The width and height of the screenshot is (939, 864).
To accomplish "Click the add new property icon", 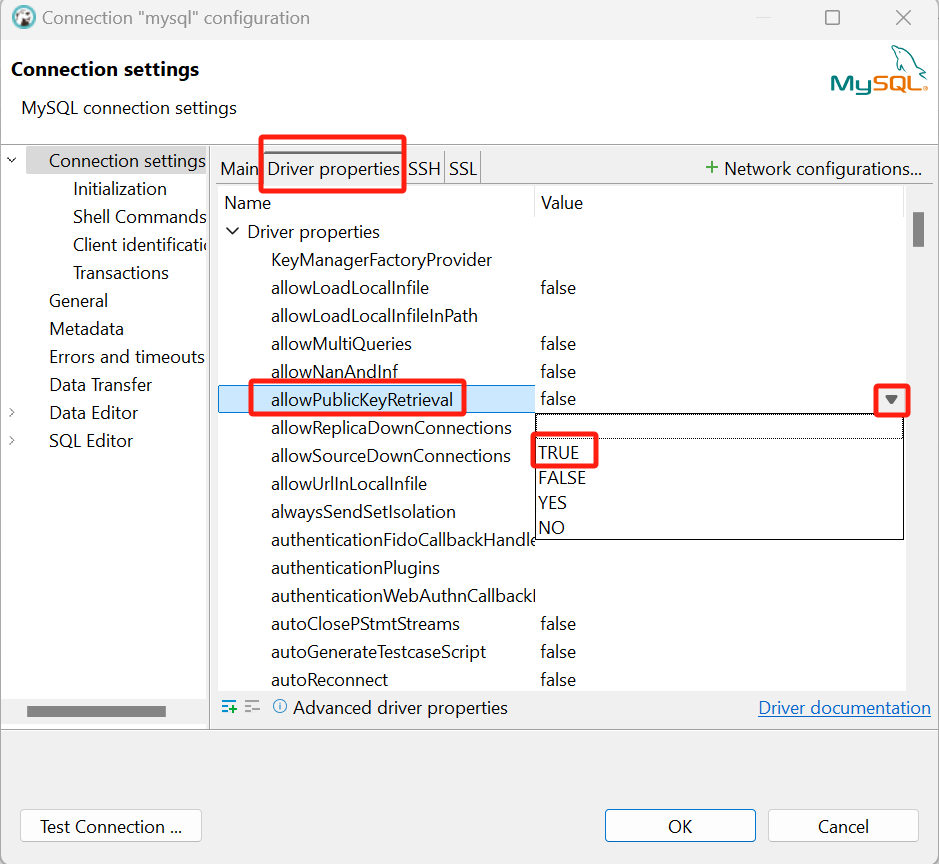I will (229, 707).
